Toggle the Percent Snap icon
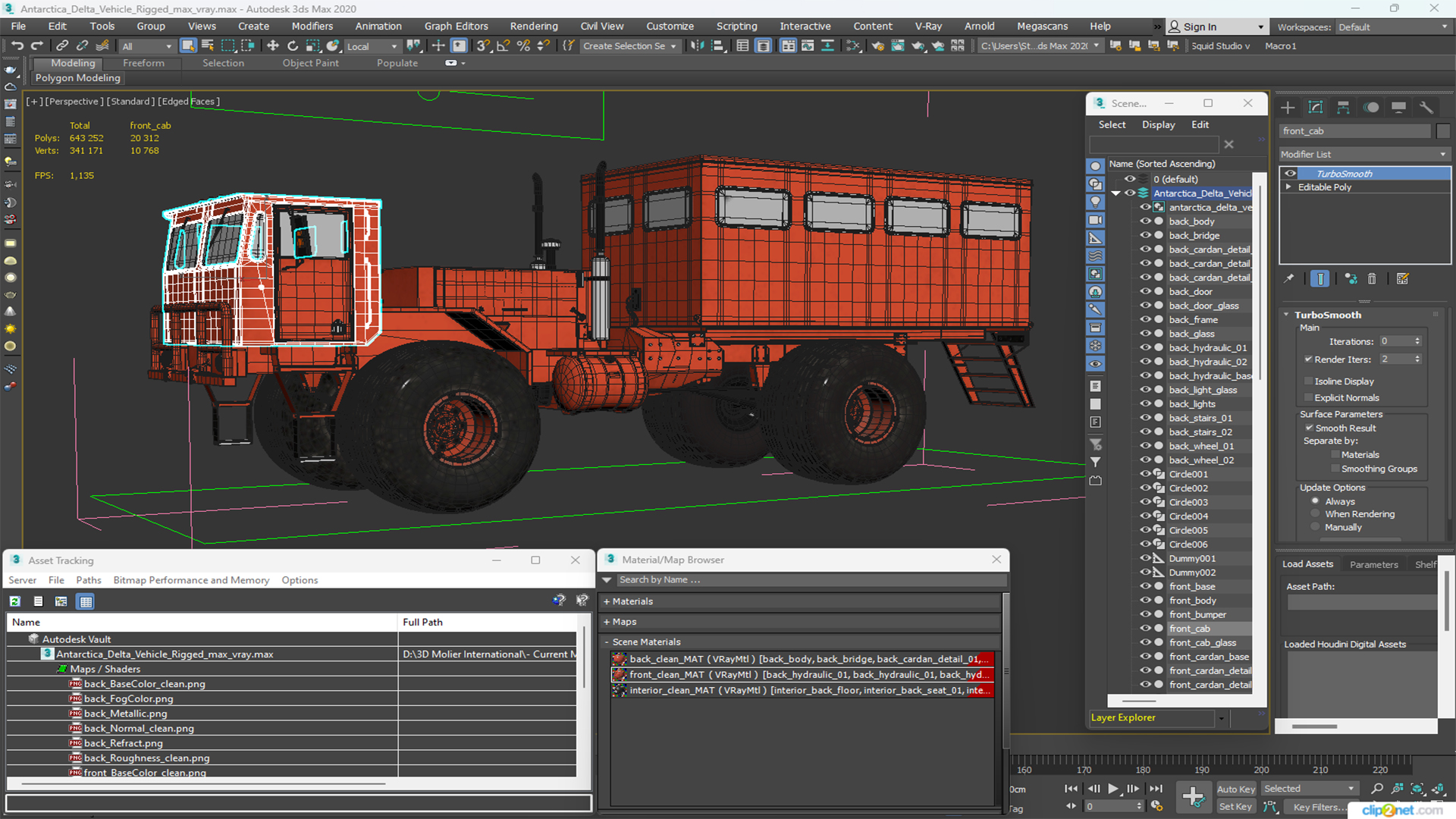 [x=522, y=46]
